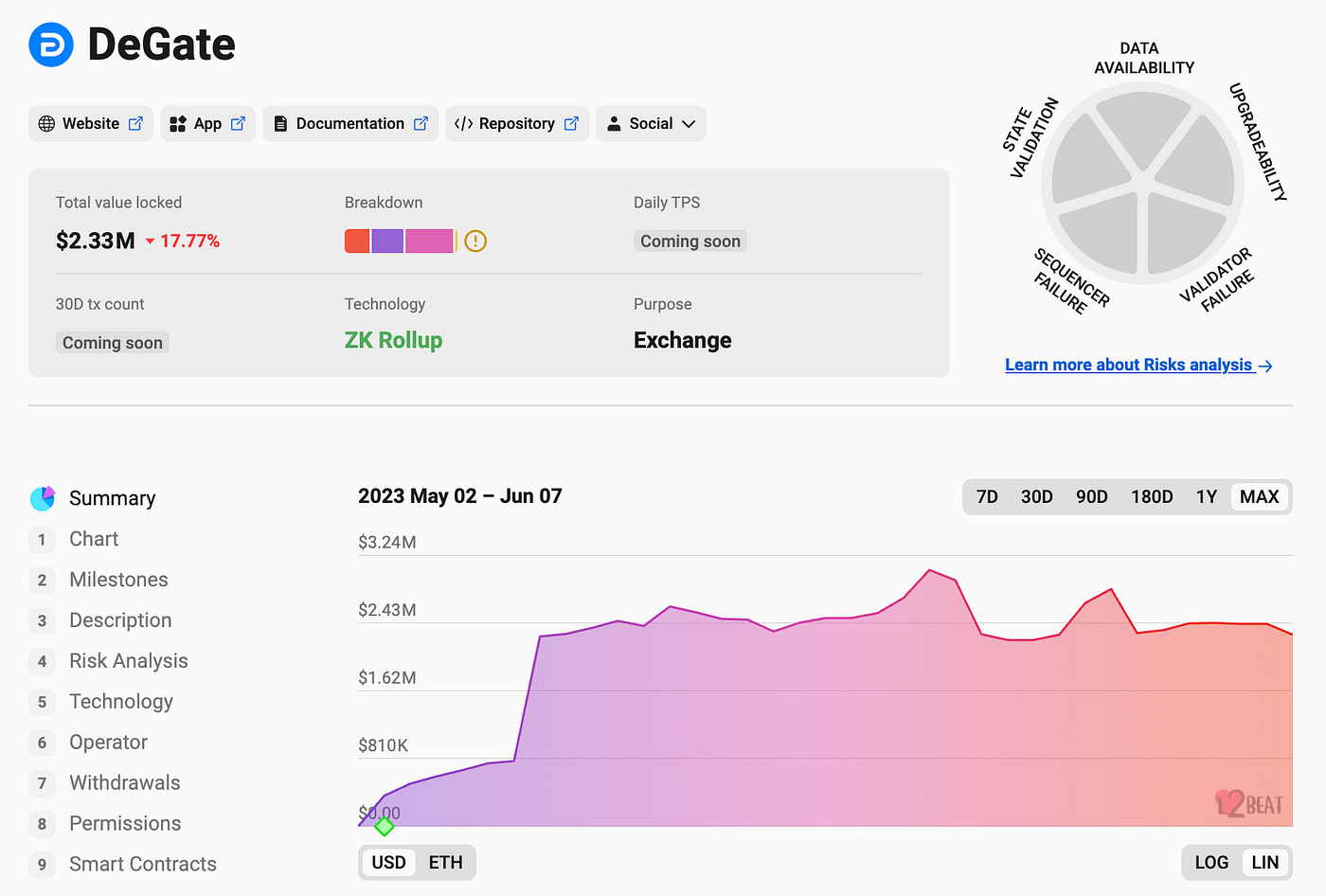This screenshot has width=1326, height=896.
Task: Select the 30D time range
Action: tap(1036, 497)
